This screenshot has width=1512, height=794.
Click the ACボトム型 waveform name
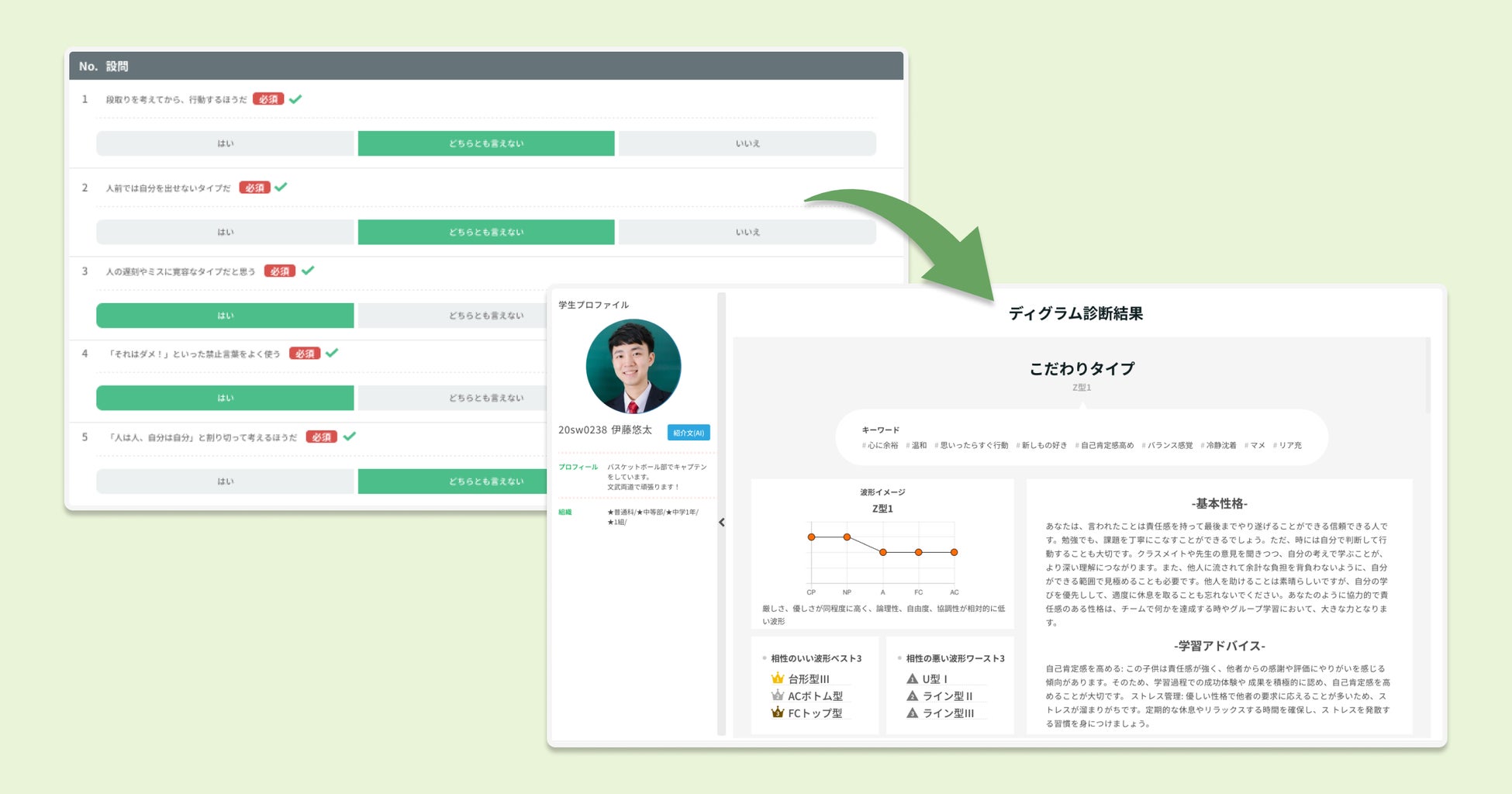tap(815, 696)
